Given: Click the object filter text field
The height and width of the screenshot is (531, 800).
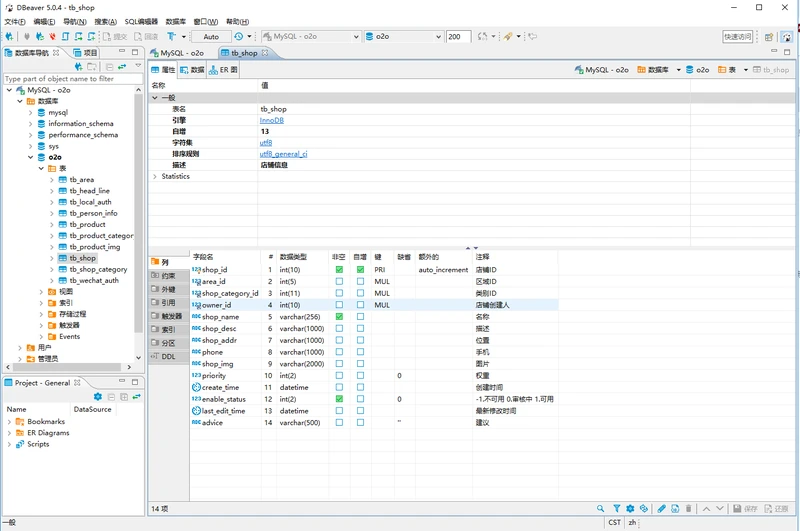Looking at the screenshot, I should [70, 78].
